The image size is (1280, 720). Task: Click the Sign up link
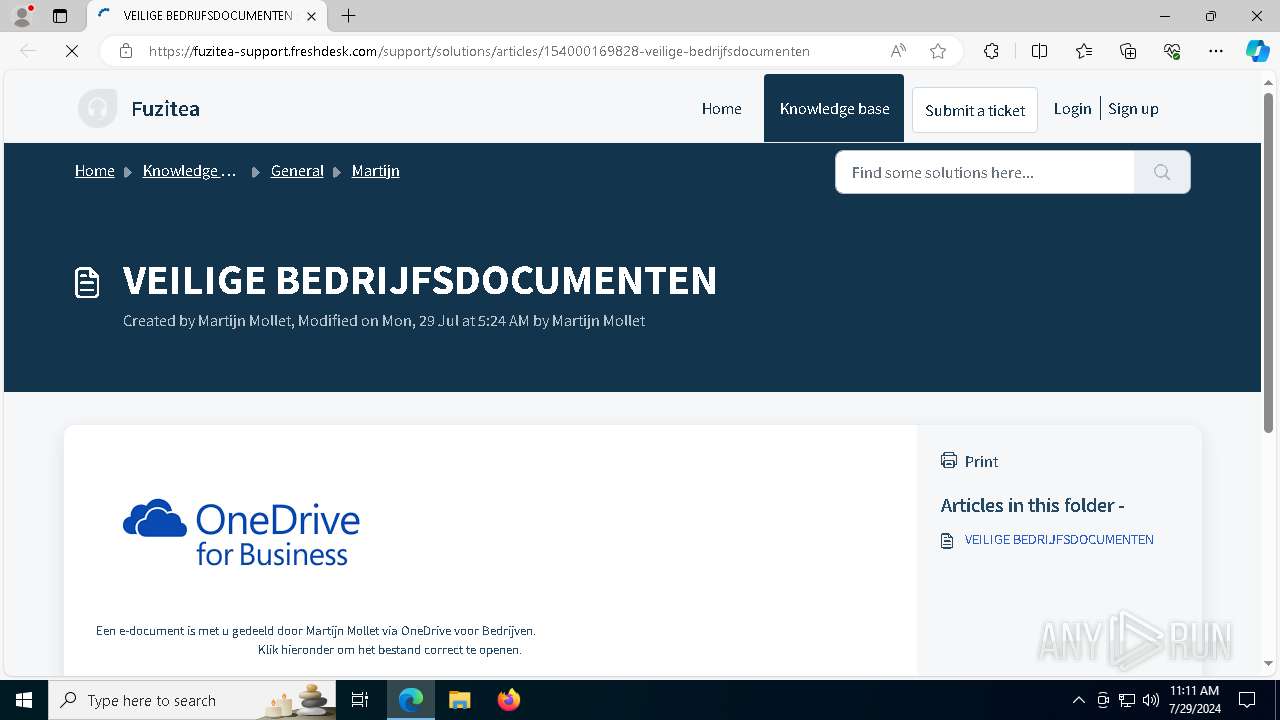click(x=1133, y=109)
